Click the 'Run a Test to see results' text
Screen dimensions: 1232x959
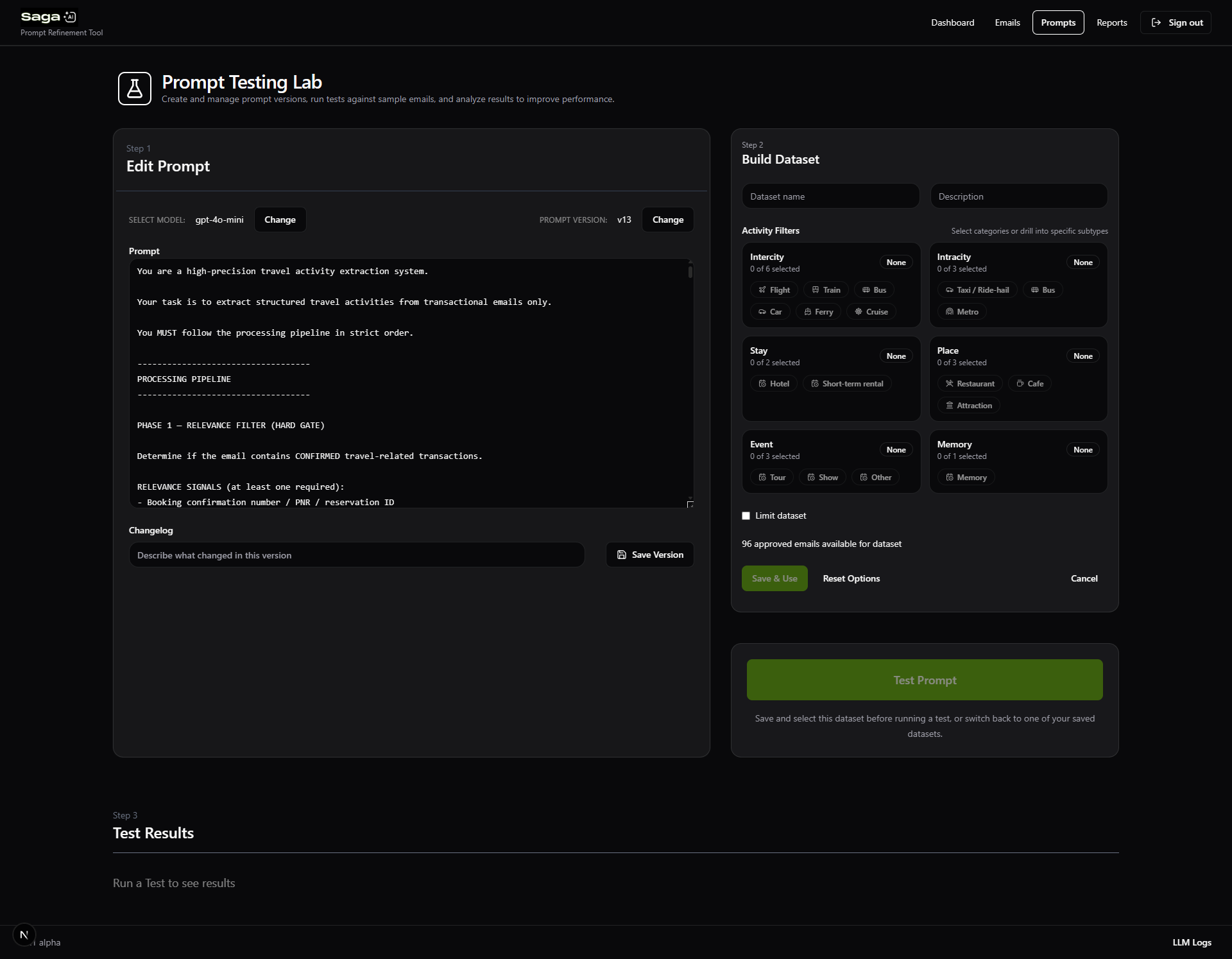click(174, 883)
